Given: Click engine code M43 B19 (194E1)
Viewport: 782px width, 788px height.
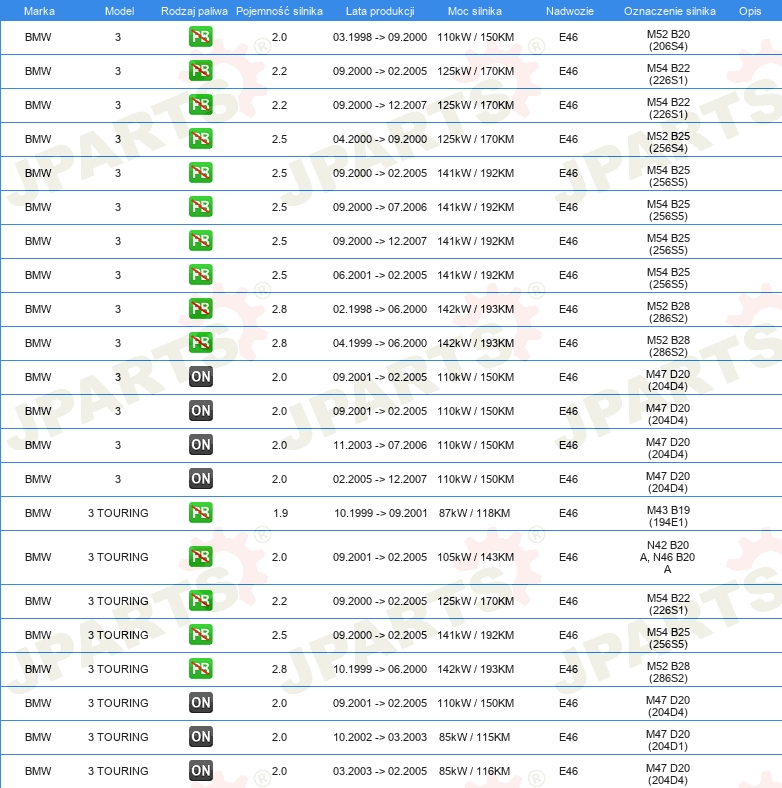Looking at the screenshot, I should 668,516.
